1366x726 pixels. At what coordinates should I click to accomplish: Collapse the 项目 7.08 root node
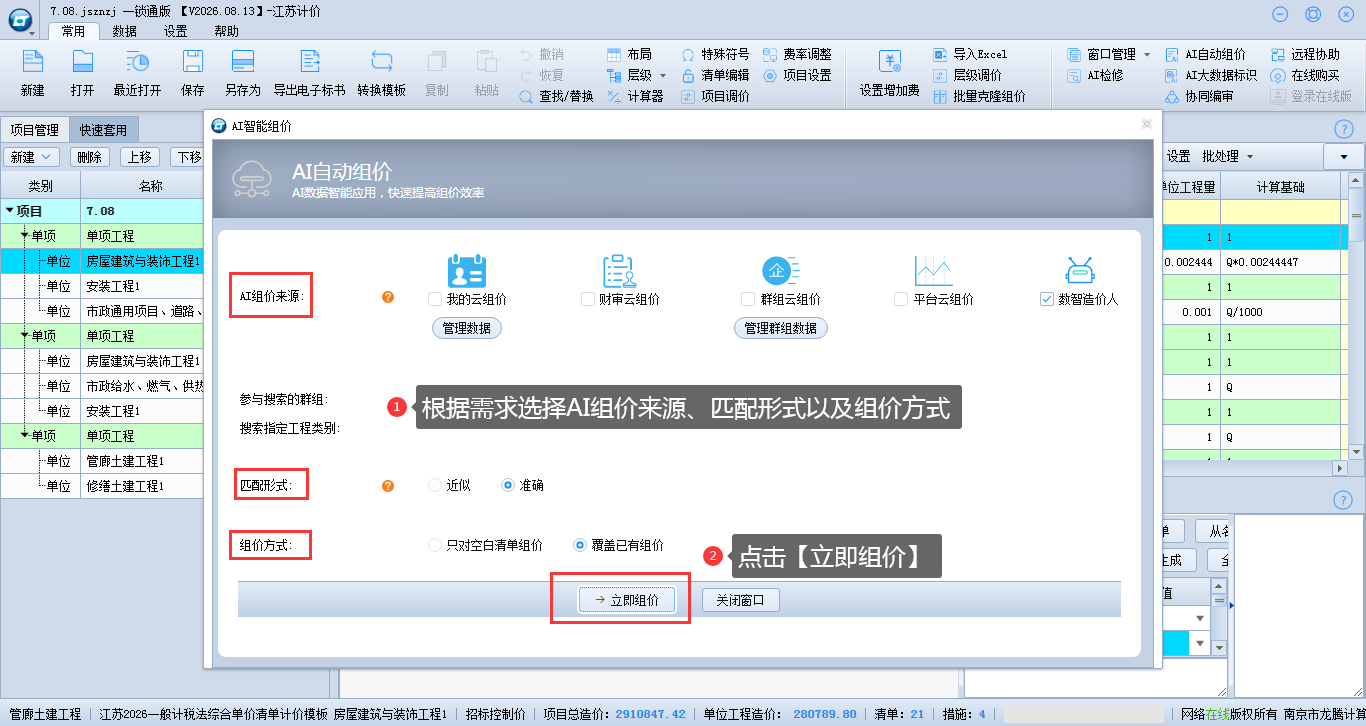tap(10, 211)
